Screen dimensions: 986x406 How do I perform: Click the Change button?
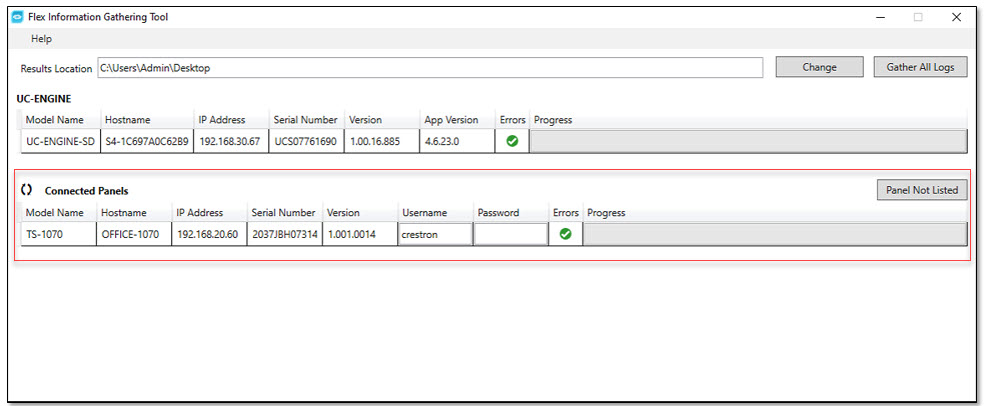click(819, 67)
